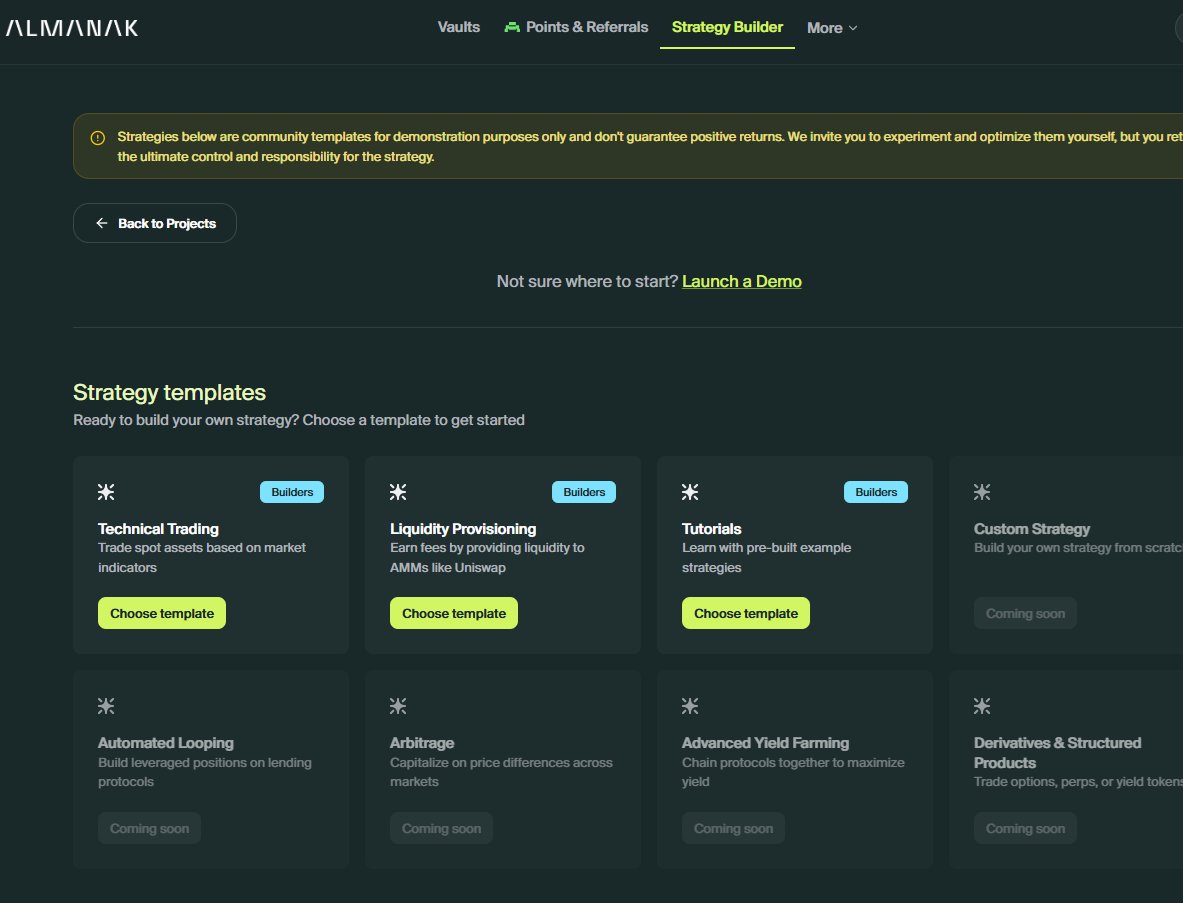Screen dimensions: 1183x903
Task: Choose template for Technical Trading
Action: coord(161,613)
